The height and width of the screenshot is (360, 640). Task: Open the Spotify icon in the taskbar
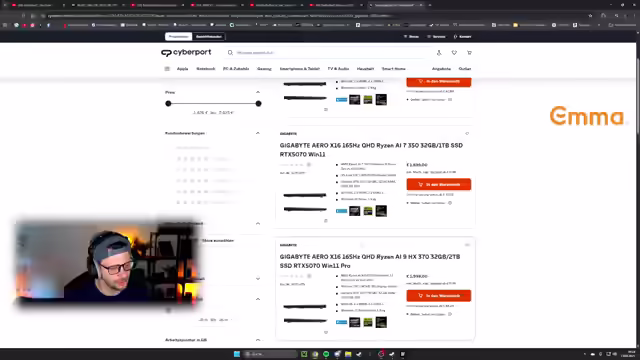pyautogui.click(x=326, y=354)
